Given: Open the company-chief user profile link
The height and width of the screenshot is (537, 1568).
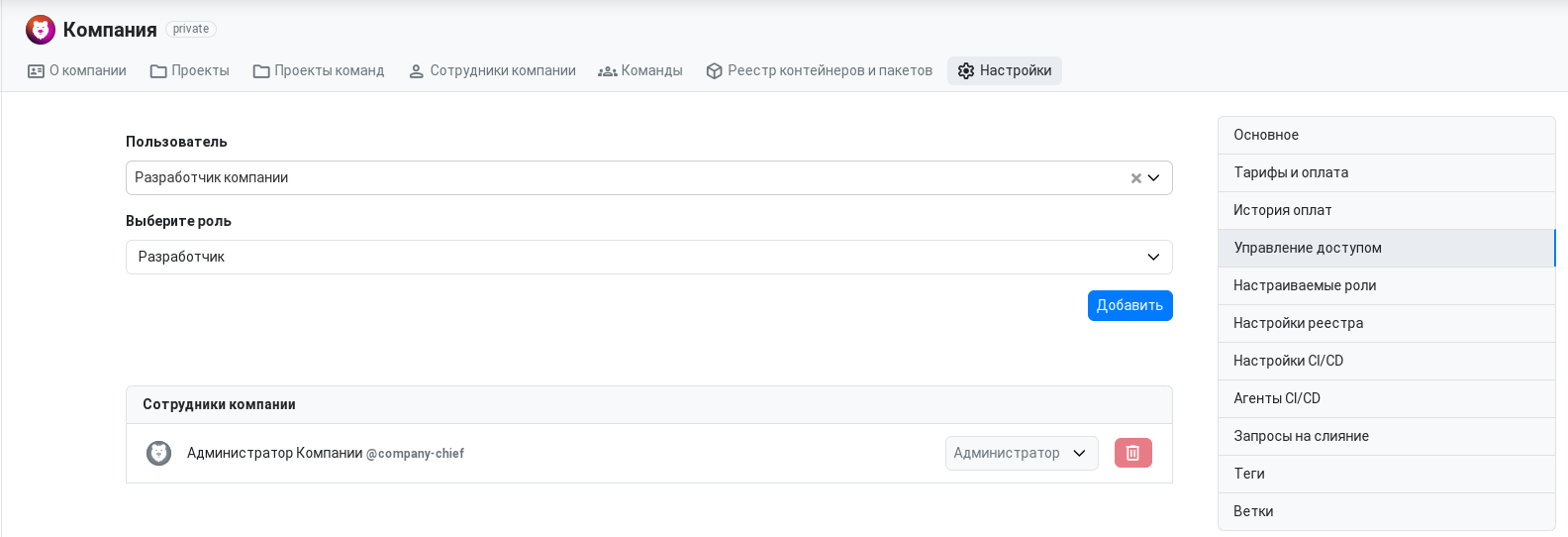Looking at the screenshot, I should 415,454.
